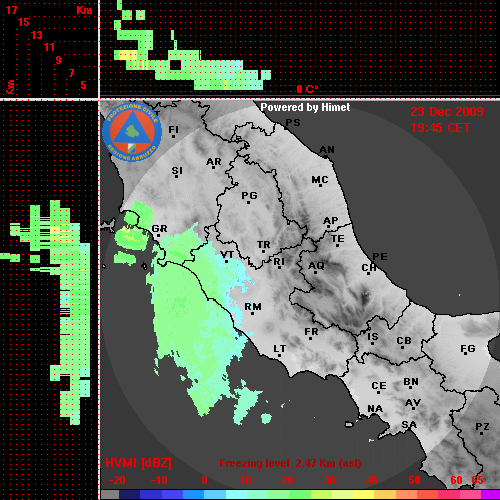The width and height of the screenshot is (500, 500).
Task: Click the gray segment of the dBZ color bar
Action: pos(110,494)
